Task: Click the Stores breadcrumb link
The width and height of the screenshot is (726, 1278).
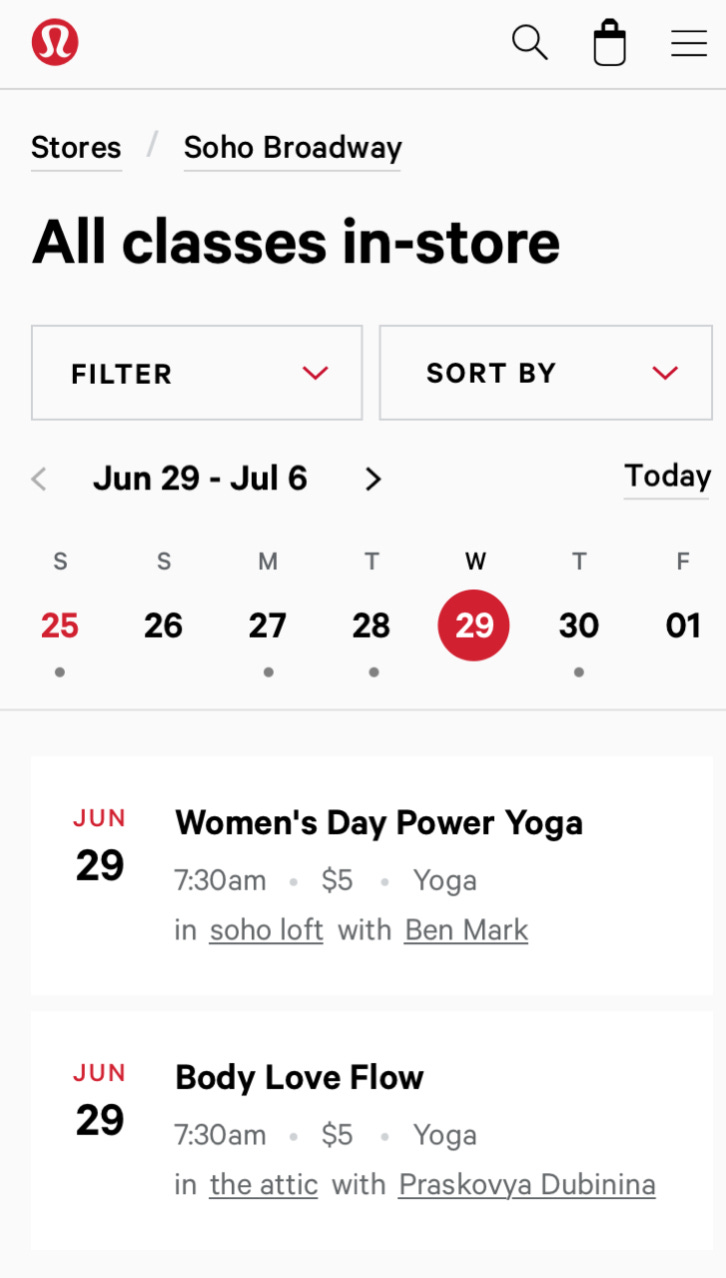Action: 76,148
